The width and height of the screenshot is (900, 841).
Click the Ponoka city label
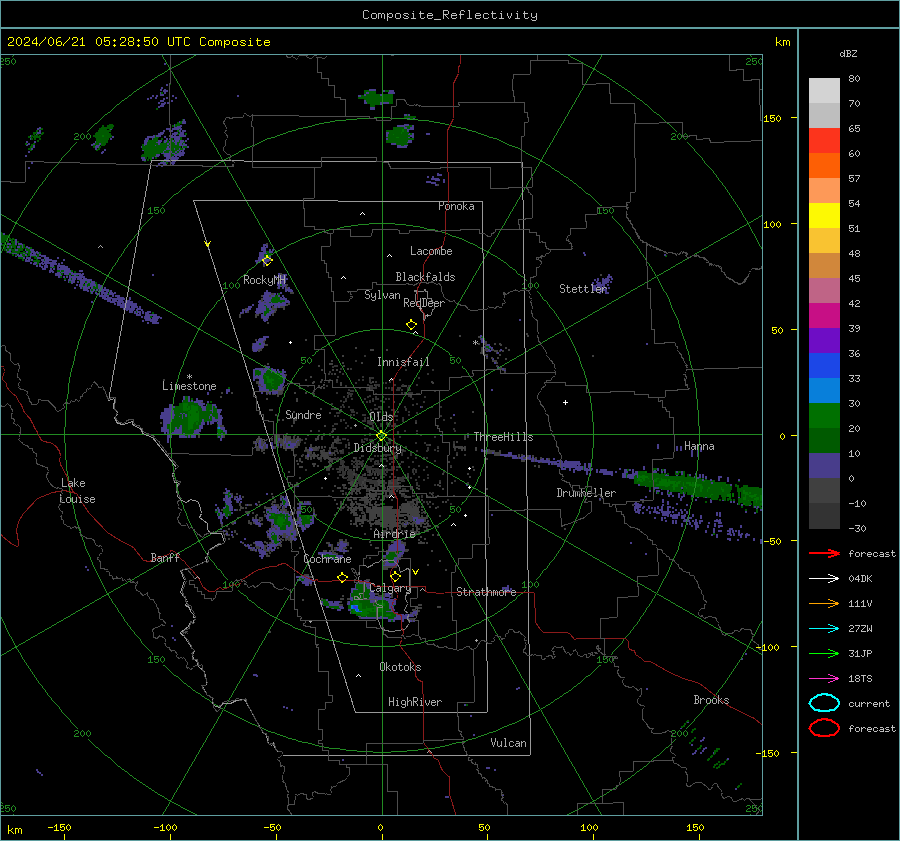tap(456, 206)
